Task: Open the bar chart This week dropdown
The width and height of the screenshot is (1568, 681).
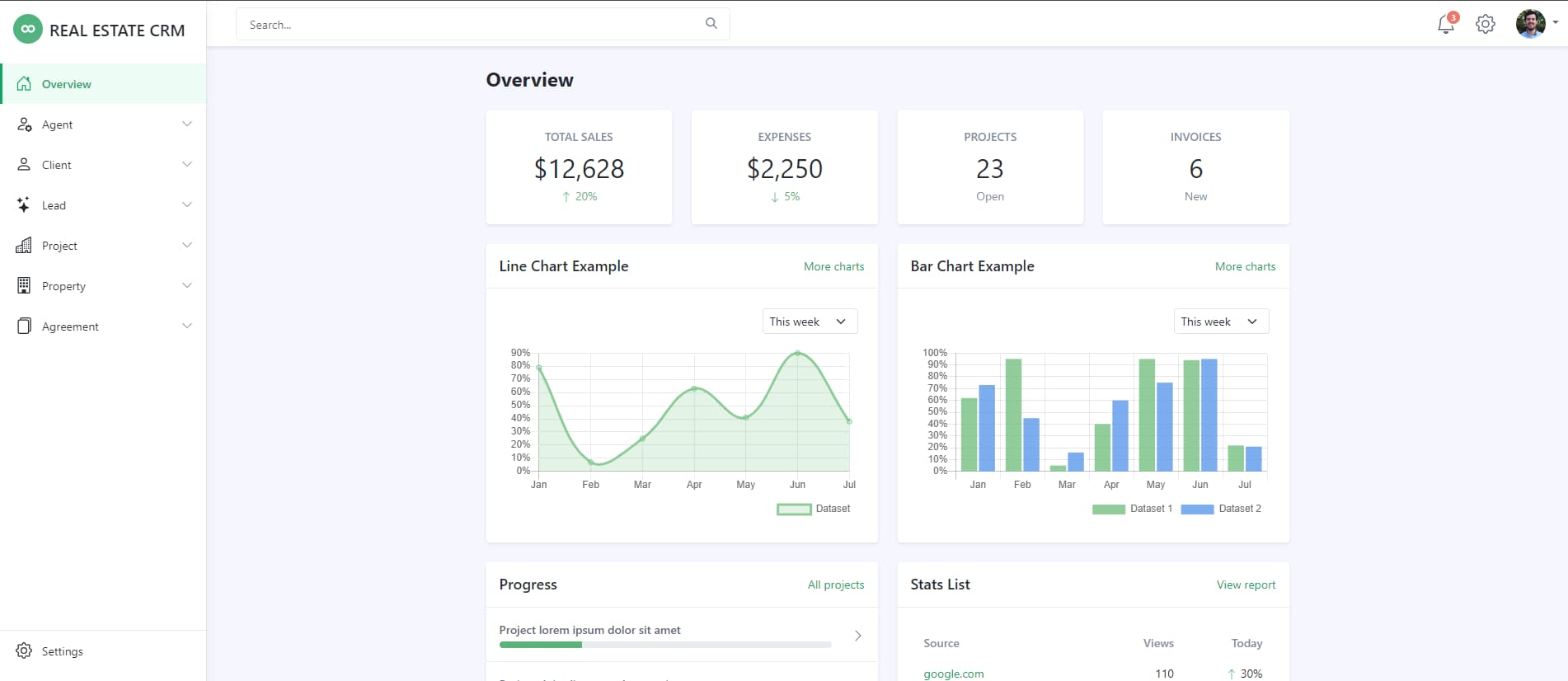Action: tap(1221, 322)
